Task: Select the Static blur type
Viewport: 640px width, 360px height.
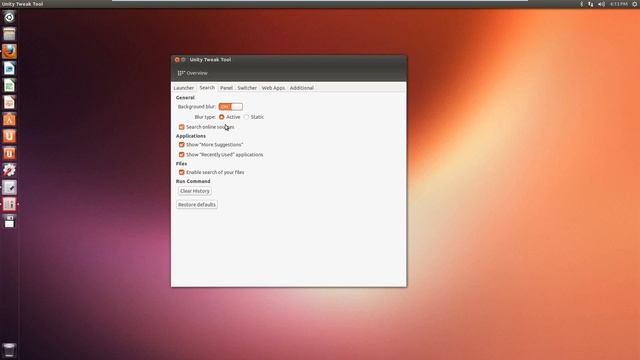Action: pyautogui.click(x=246, y=117)
